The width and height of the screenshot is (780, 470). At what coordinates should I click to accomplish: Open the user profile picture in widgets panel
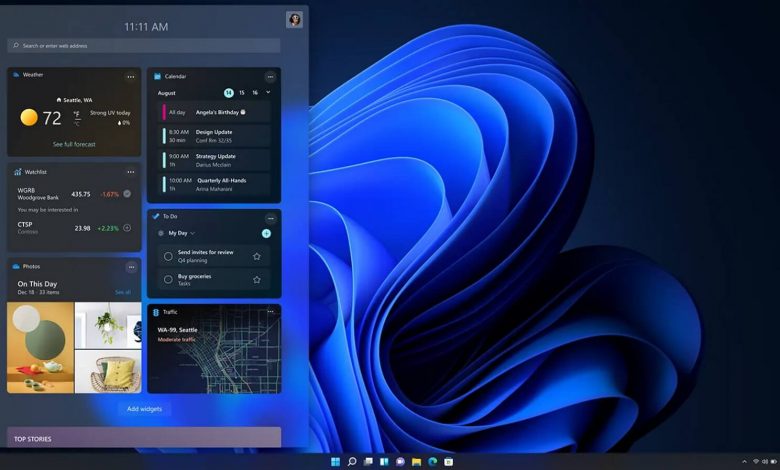pyautogui.click(x=294, y=19)
